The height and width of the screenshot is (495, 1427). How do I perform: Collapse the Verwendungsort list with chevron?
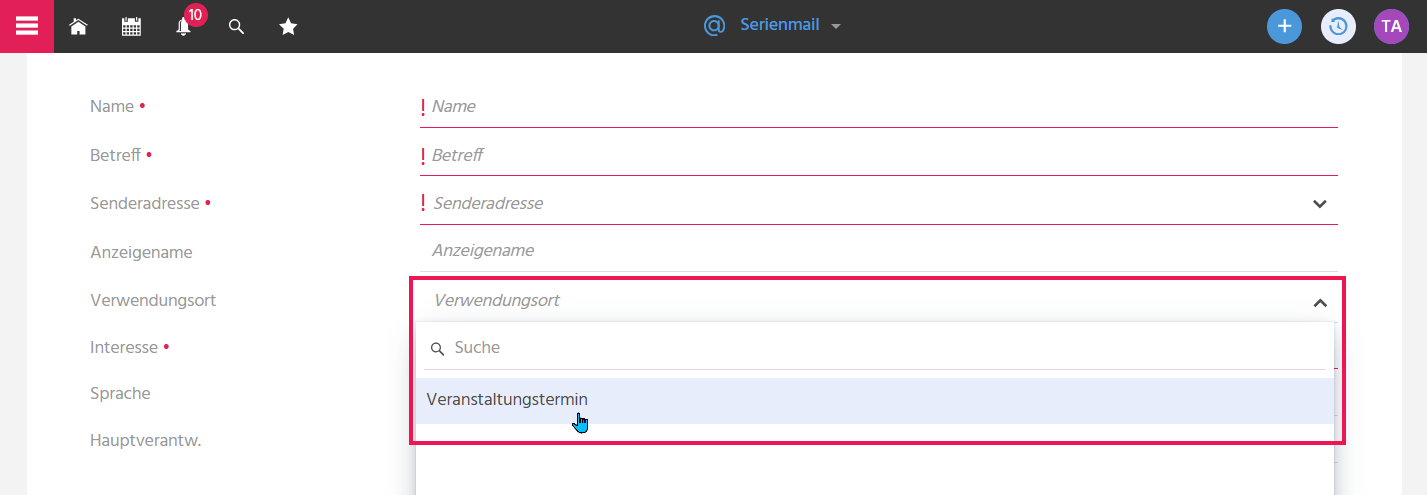click(1320, 302)
